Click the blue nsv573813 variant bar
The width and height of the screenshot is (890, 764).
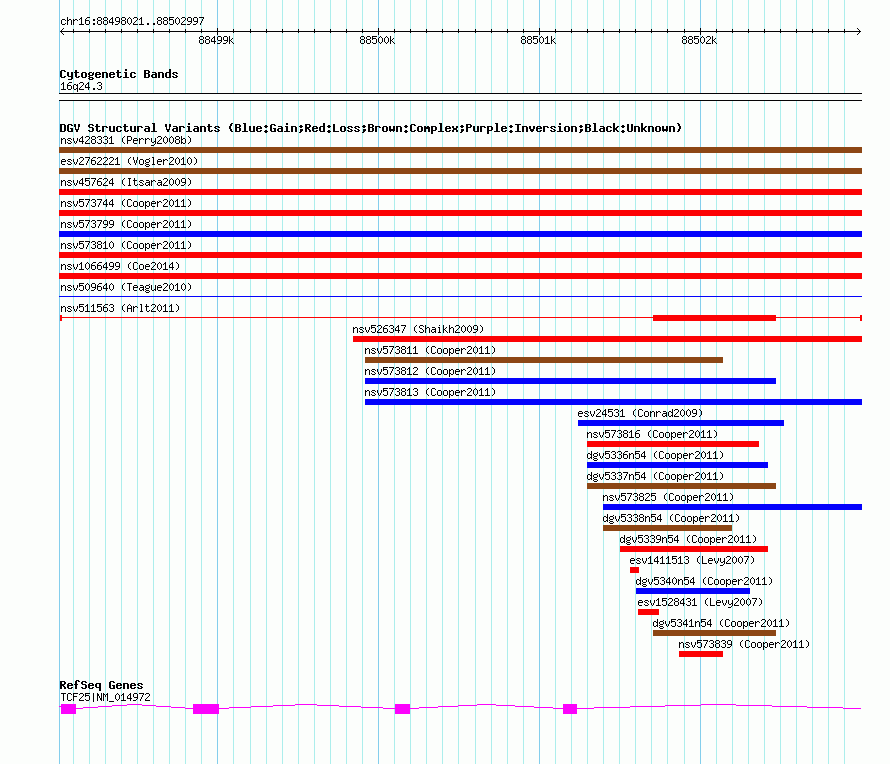613,402
